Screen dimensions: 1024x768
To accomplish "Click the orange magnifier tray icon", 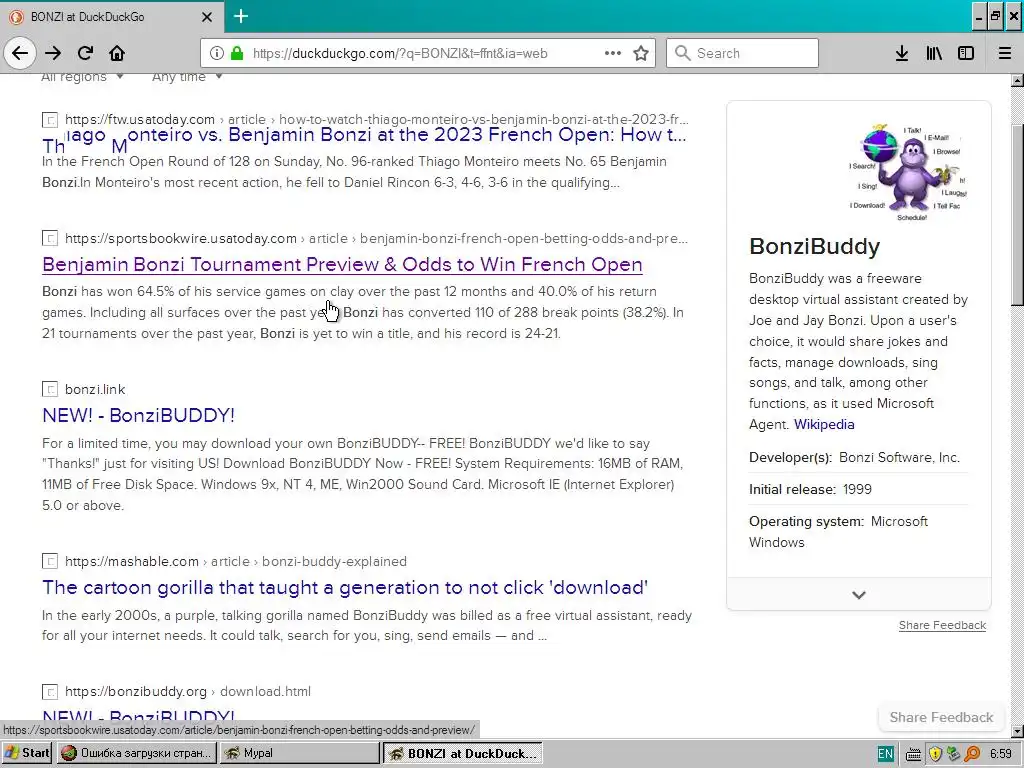I will pos(972,754).
